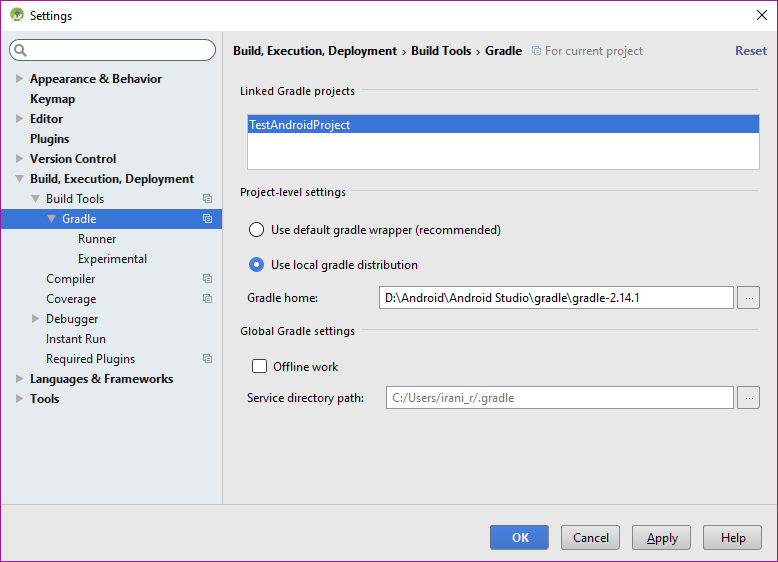Click the project-scope icon on the Gradle row
This screenshot has height=562, width=778.
coord(207,219)
